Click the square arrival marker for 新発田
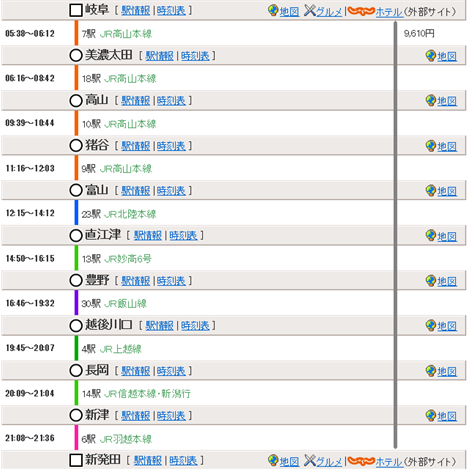 click(x=76, y=460)
